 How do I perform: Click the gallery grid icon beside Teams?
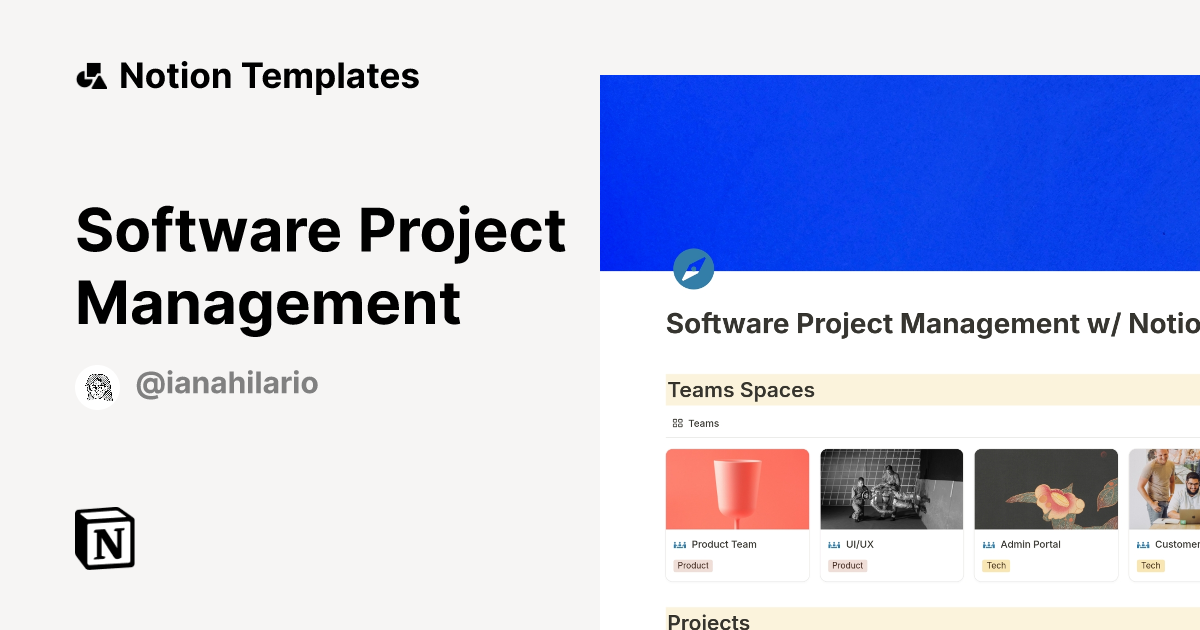[x=678, y=422]
